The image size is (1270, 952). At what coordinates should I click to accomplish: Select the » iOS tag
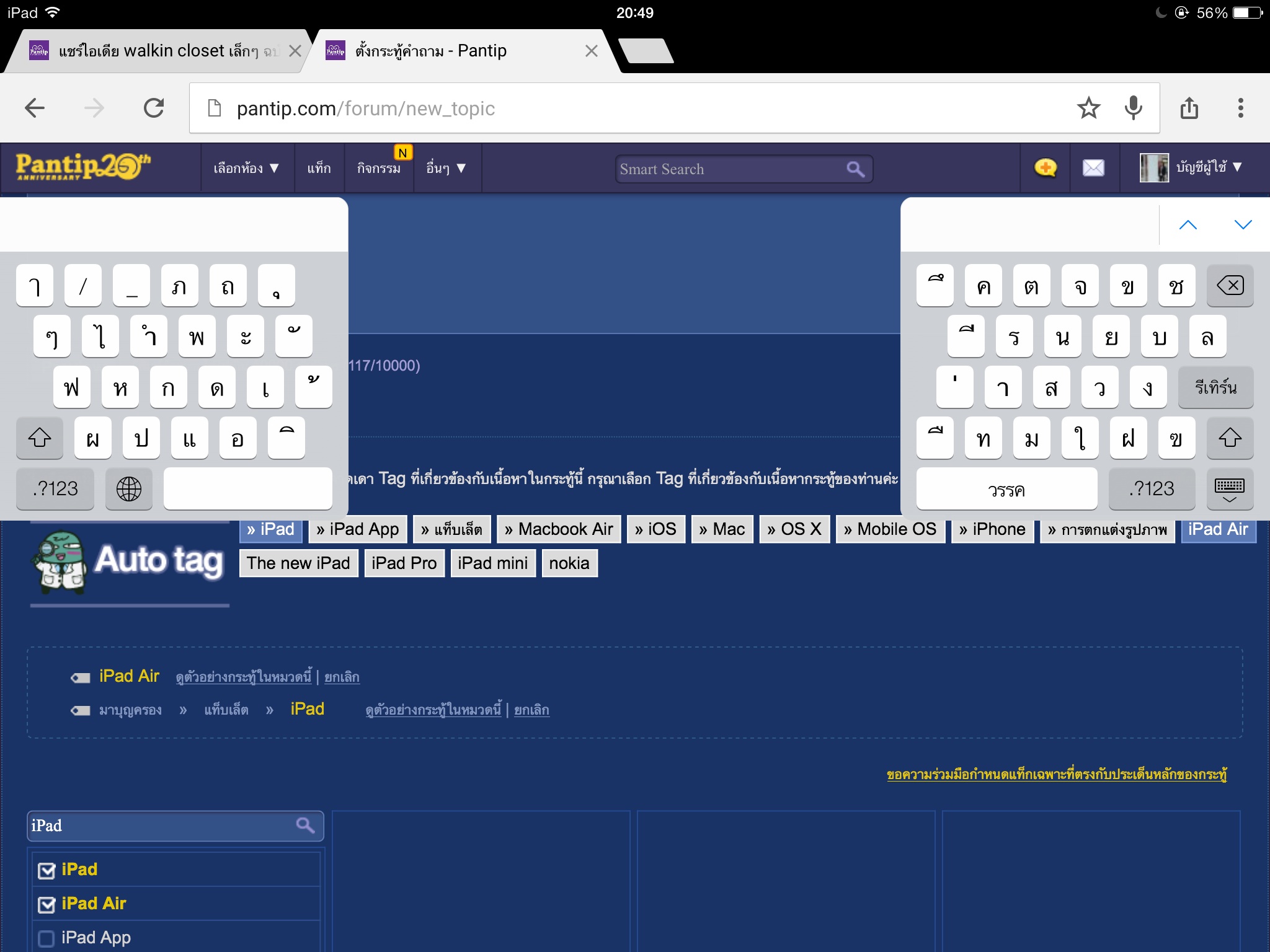(655, 529)
